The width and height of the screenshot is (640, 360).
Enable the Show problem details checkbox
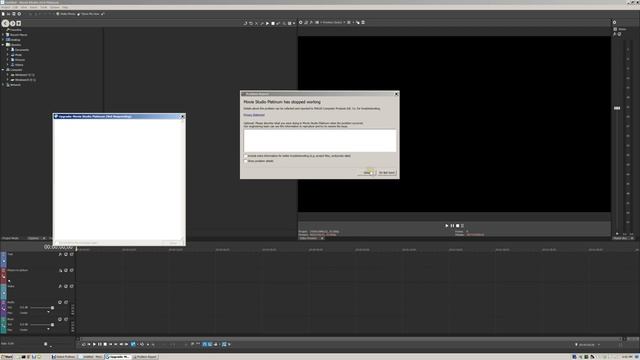[246, 161]
